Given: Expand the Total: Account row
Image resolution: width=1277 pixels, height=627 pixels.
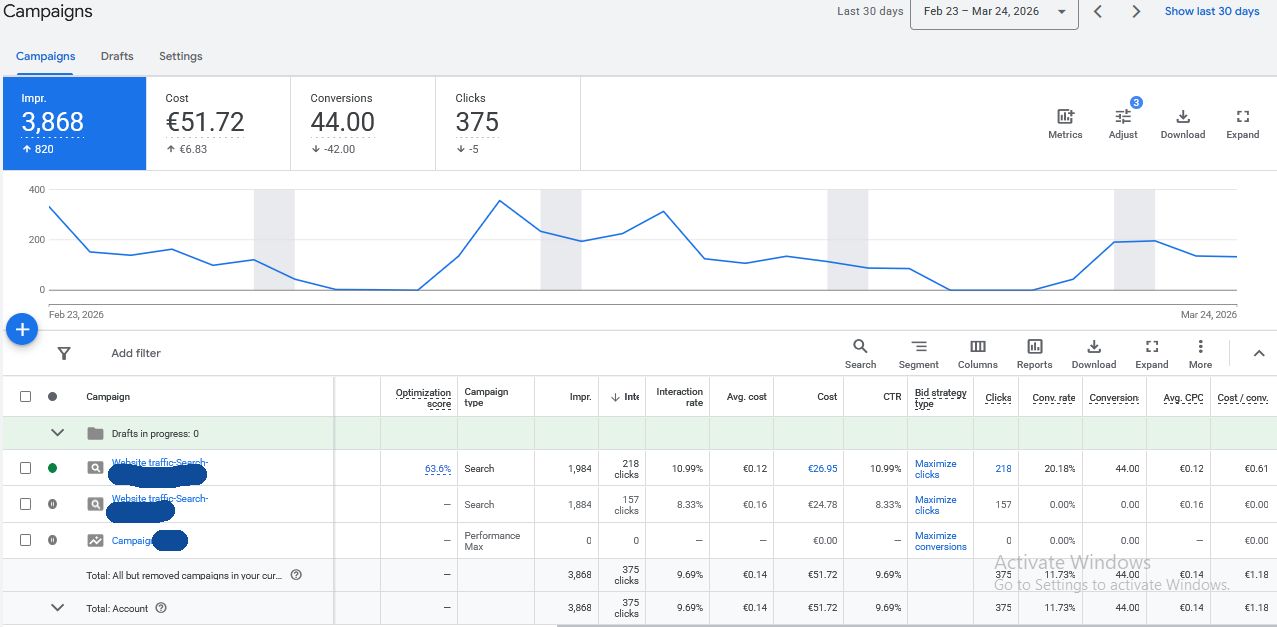Looking at the screenshot, I should (x=58, y=608).
